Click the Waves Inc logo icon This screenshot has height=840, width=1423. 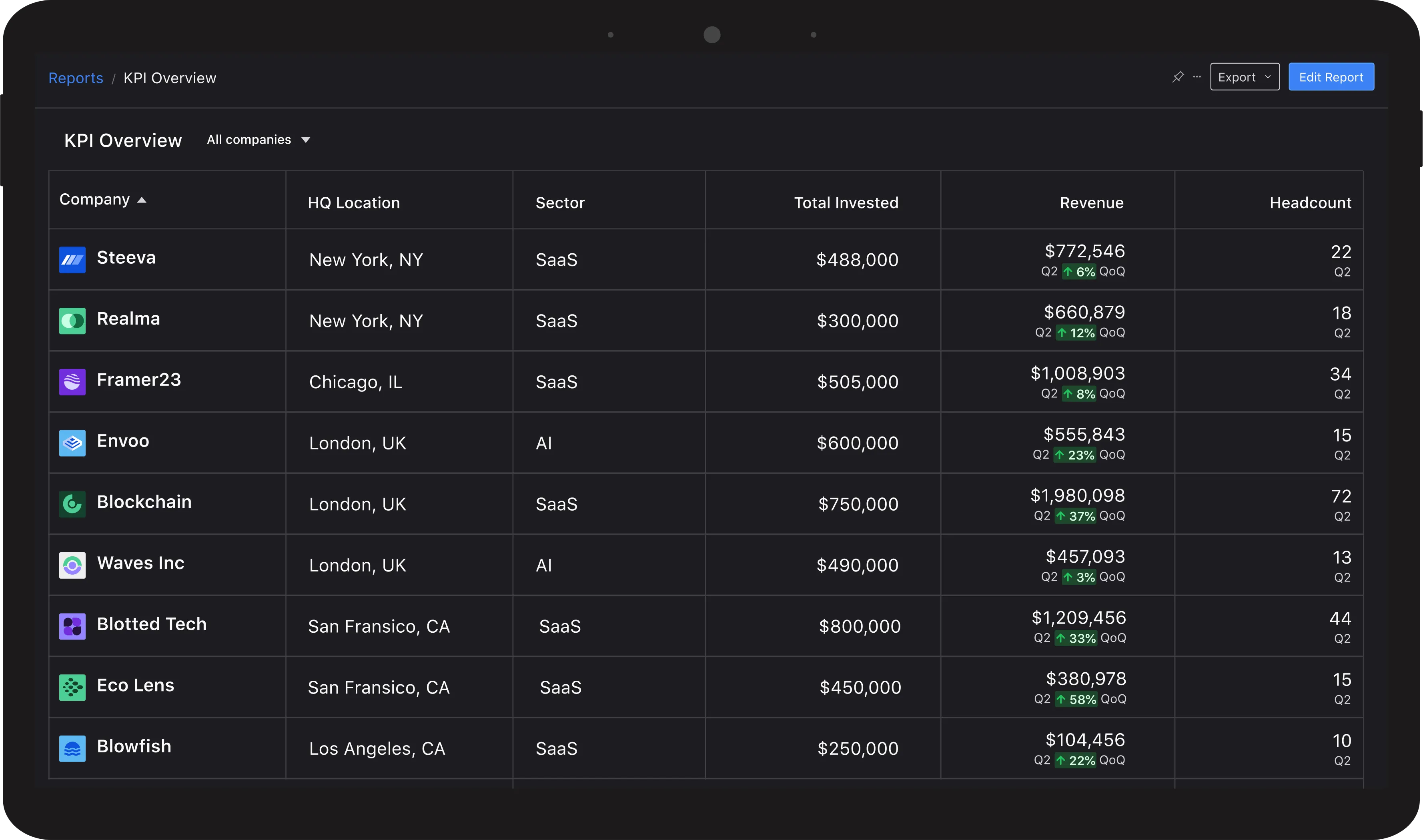click(72, 565)
